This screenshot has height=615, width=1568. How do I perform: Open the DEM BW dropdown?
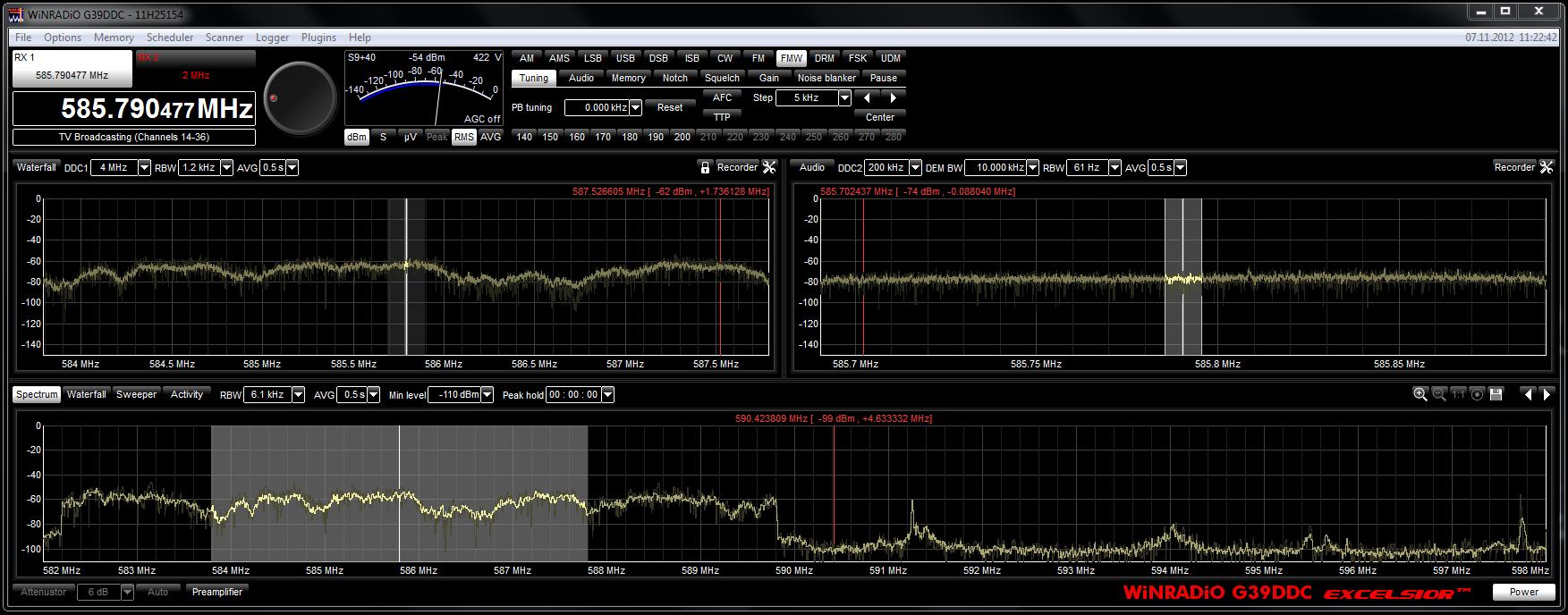pos(1033,168)
